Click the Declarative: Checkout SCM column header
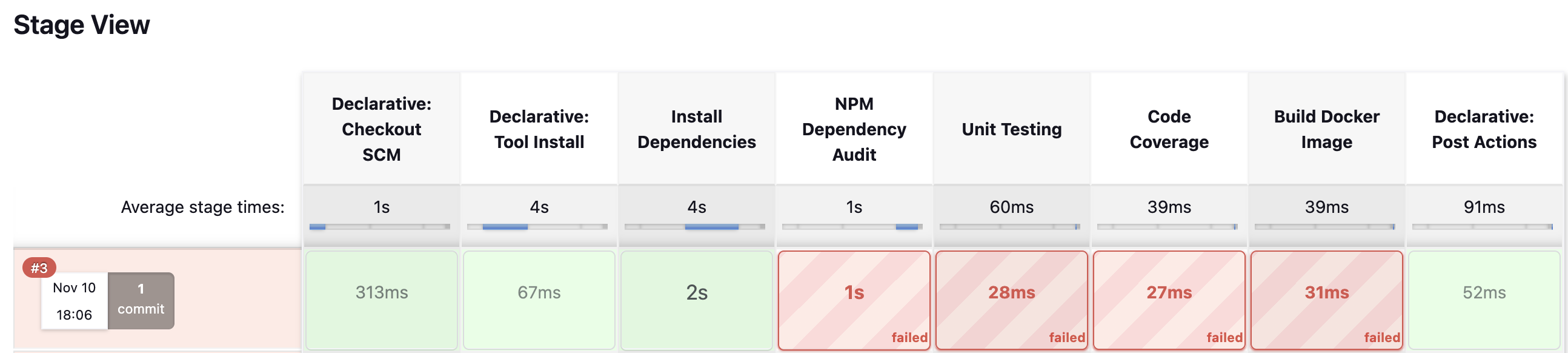Screen dimensions: 1568x353 click(x=382, y=129)
